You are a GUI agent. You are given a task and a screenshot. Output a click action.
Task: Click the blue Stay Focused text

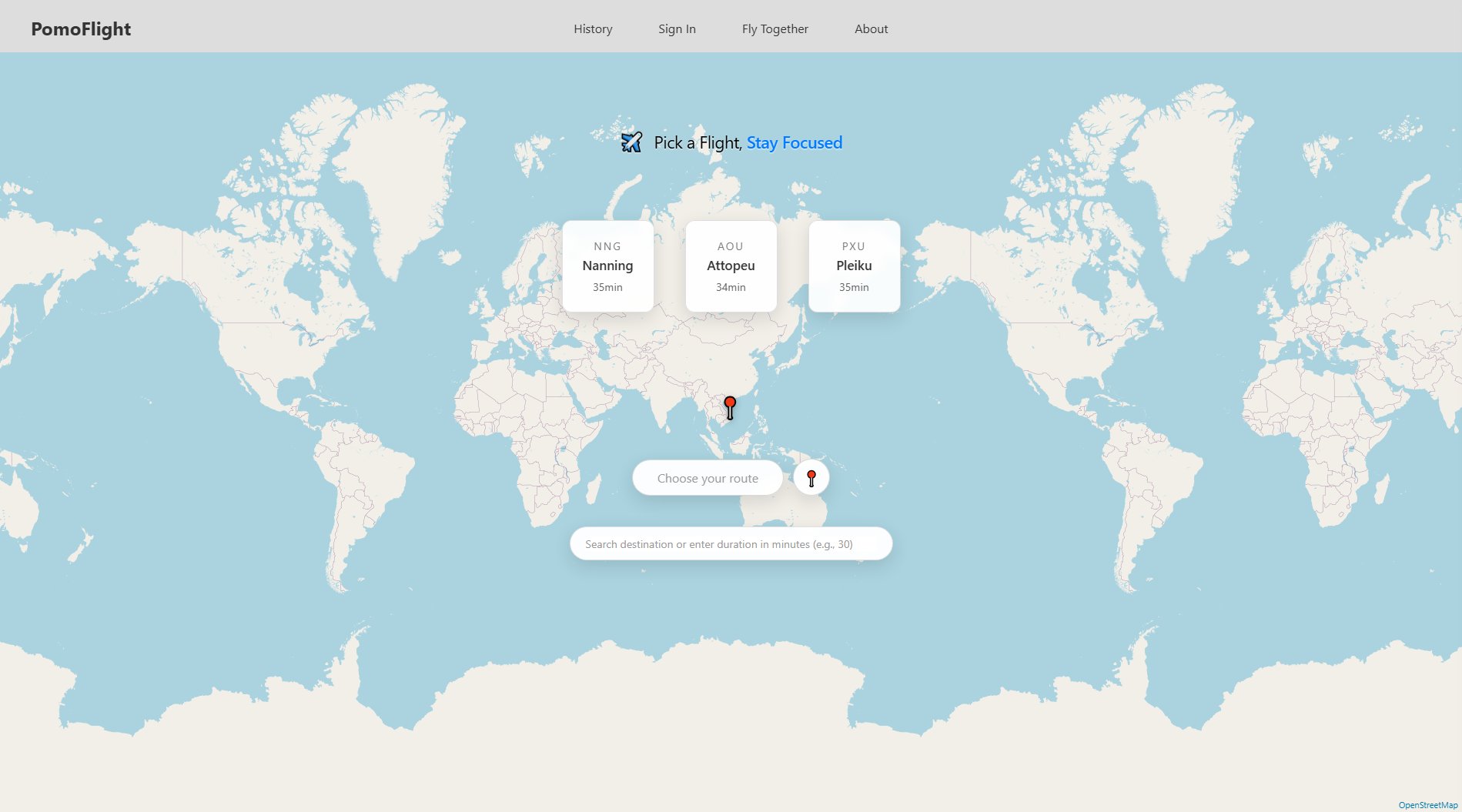[794, 142]
